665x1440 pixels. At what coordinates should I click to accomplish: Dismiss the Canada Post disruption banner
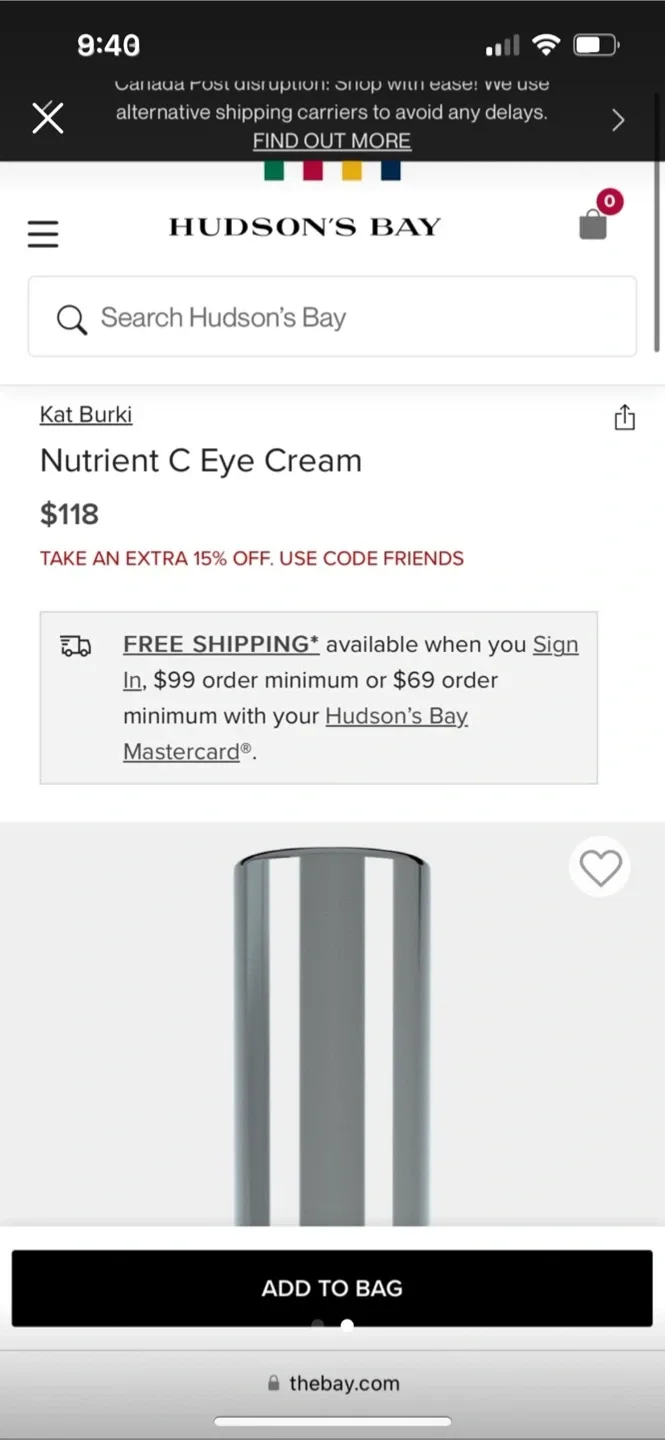[47, 118]
